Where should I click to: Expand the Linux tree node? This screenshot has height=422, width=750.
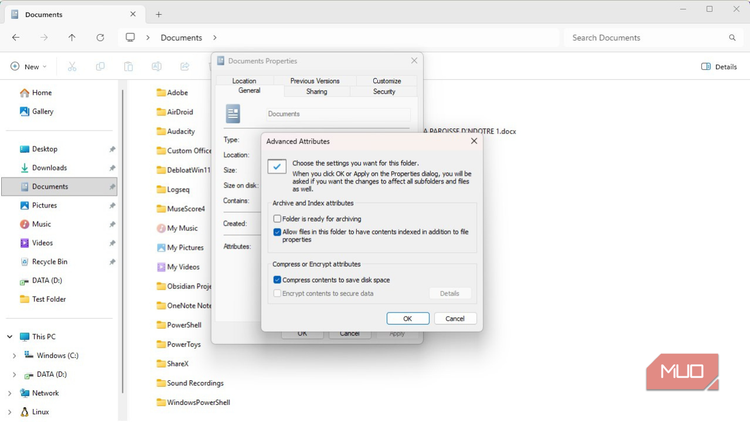pos(10,412)
